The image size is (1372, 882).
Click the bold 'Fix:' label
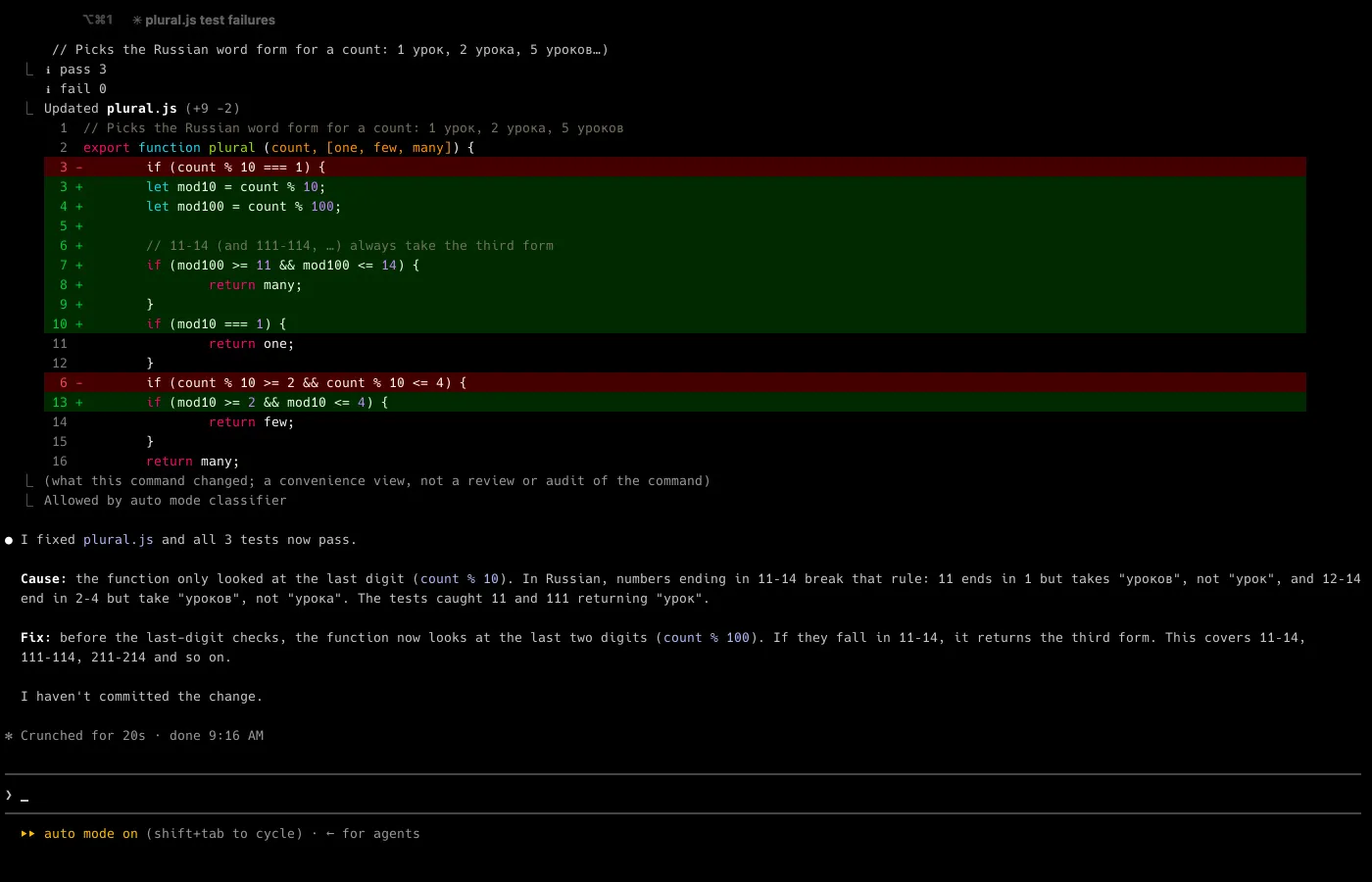36,638
